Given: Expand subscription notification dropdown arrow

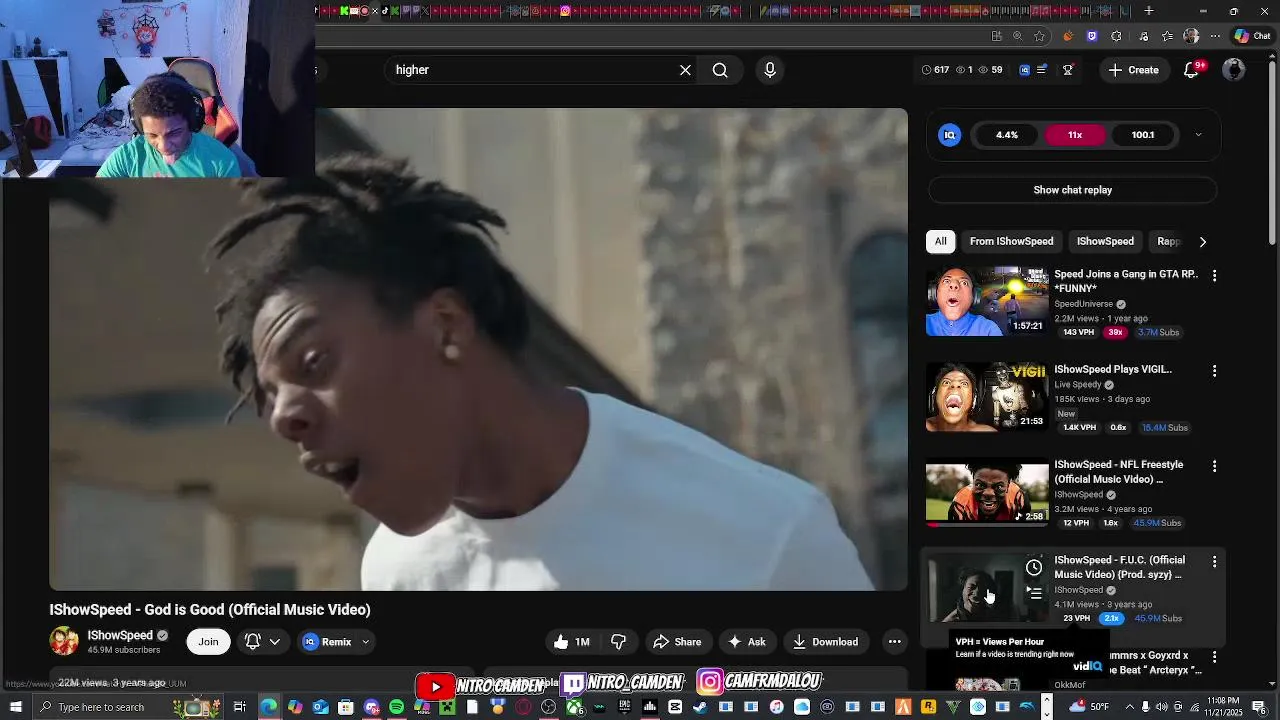Looking at the screenshot, I should tap(274, 642).
